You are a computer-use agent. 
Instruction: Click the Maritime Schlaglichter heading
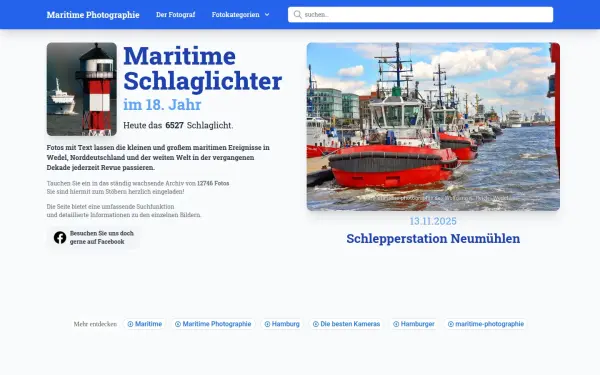click(x=203, y=68)
